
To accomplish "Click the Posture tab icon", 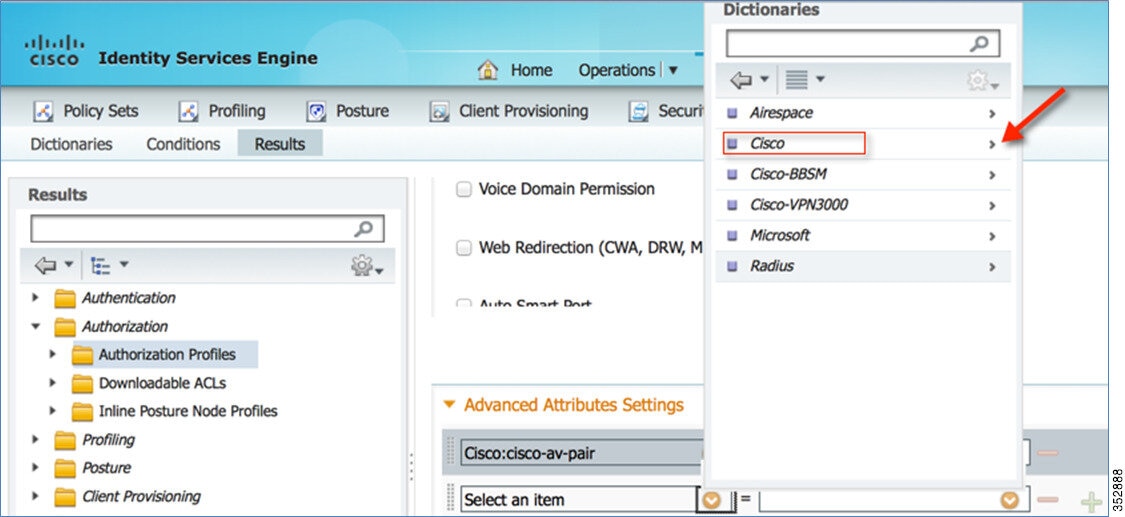I will point(316,111).
